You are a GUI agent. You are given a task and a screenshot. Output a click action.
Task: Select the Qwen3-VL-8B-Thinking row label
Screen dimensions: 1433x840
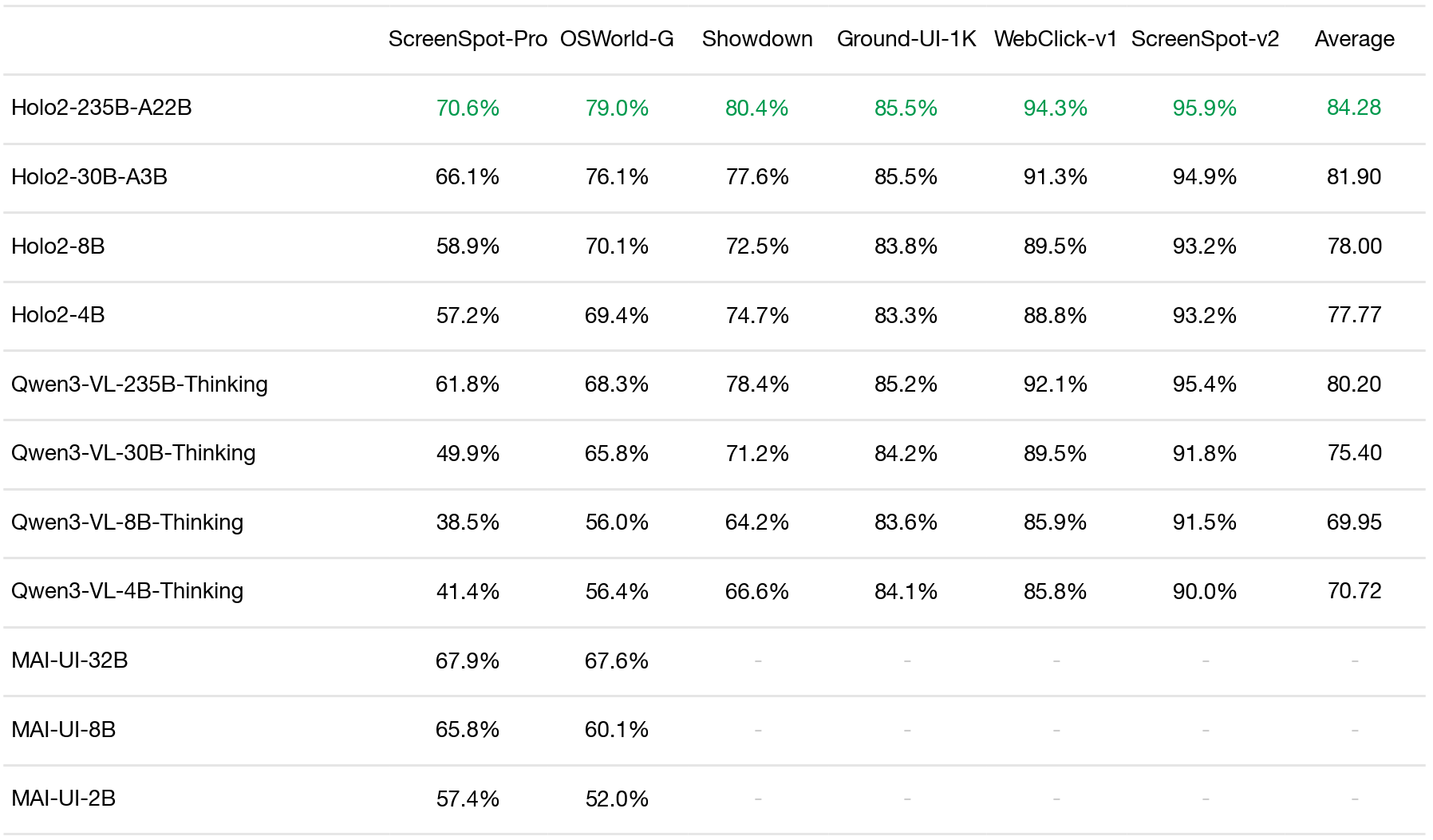coord(127,523)
